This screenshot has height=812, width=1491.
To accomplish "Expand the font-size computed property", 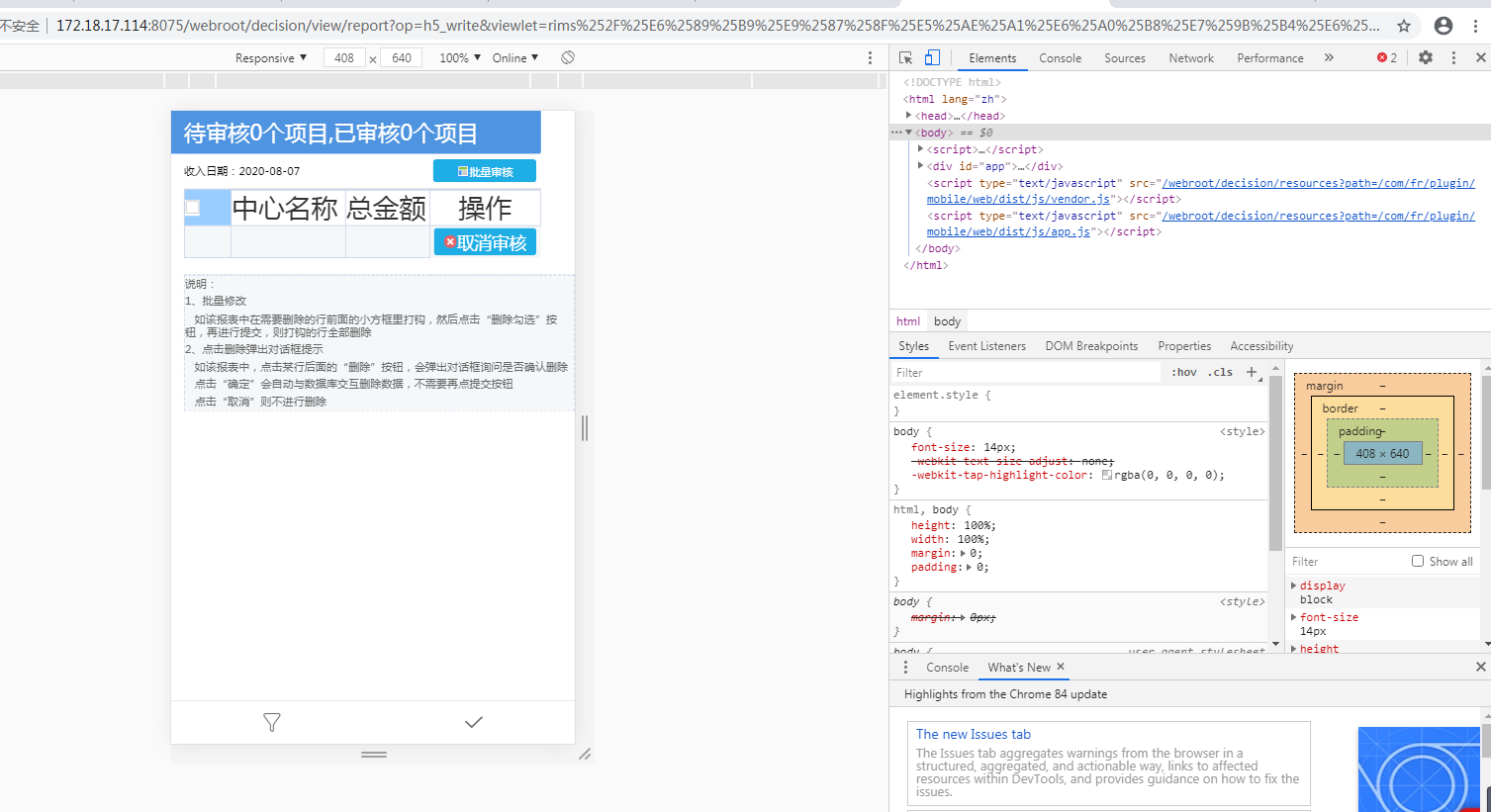I will click(x=1294, y=617).
